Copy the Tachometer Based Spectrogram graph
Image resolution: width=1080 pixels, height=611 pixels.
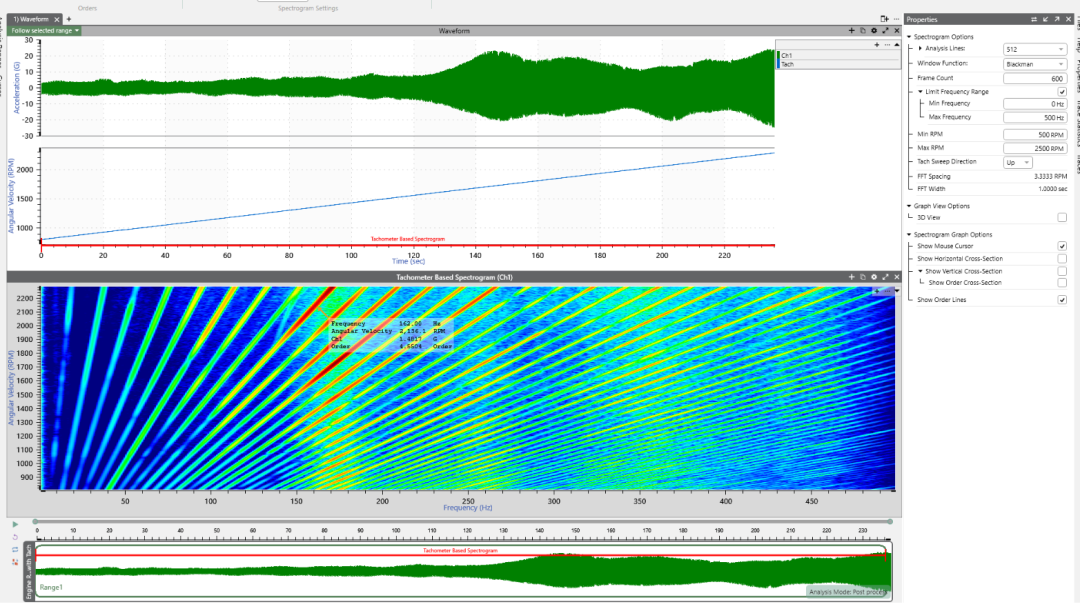click(x=862, y=277)
